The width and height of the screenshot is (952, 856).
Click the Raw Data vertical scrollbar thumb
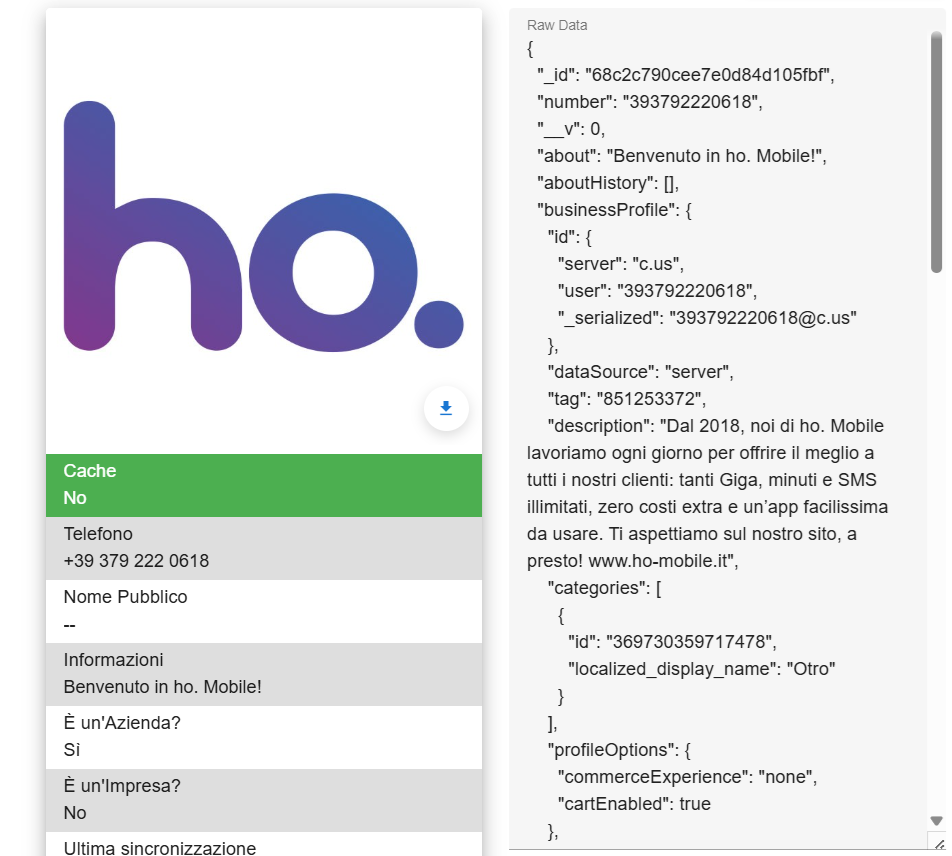(x=936, y=150)
